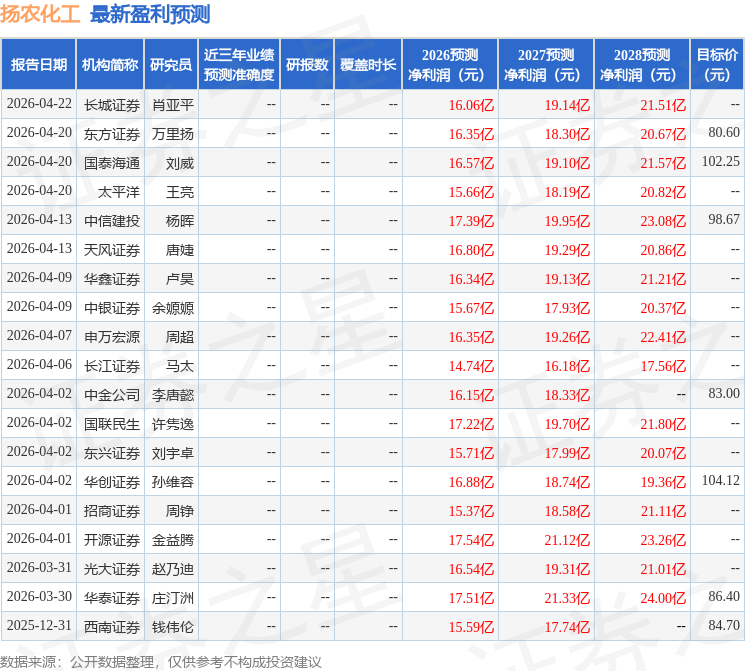This screenshot has height=671, width=745.
Task: Select the 光大证券 institution cell
Action: [112, 569]
